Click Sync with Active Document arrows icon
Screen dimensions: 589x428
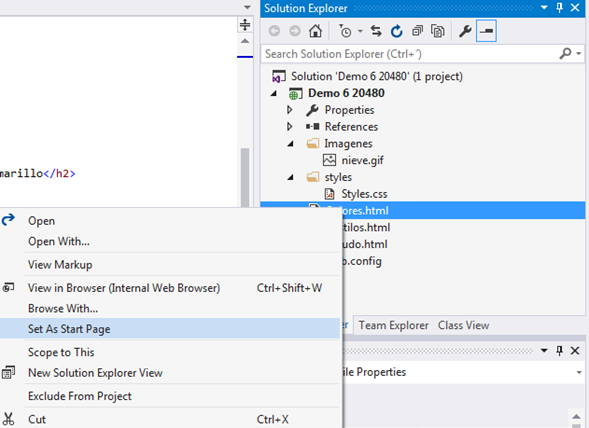376,31
